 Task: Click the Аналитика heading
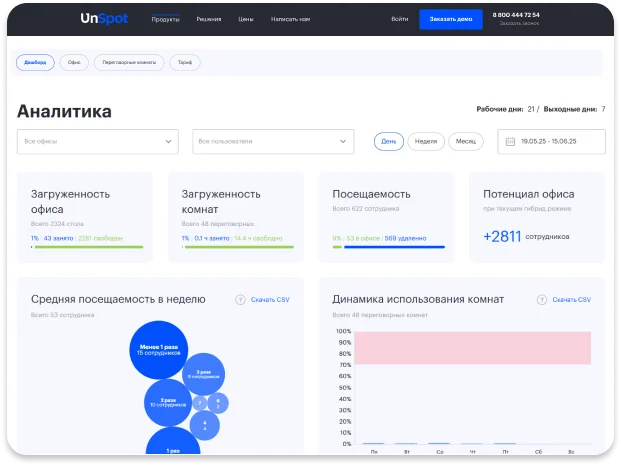click(x=64, y=111)
